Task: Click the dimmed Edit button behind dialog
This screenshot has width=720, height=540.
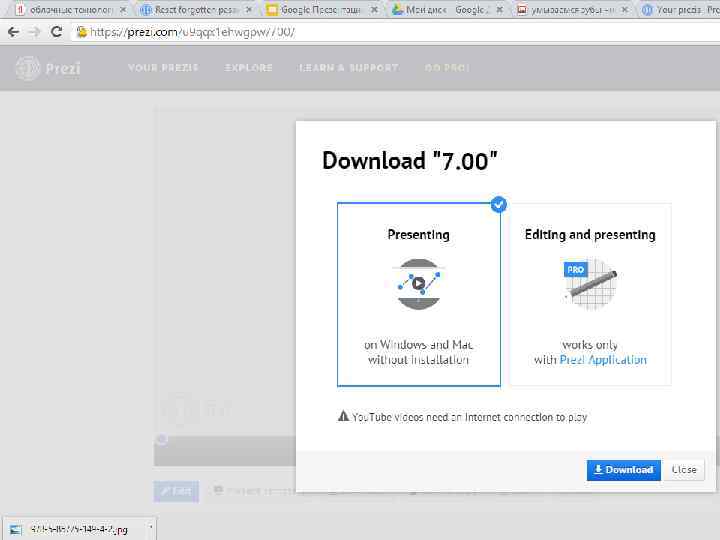Action: click(x=176, y=491)
